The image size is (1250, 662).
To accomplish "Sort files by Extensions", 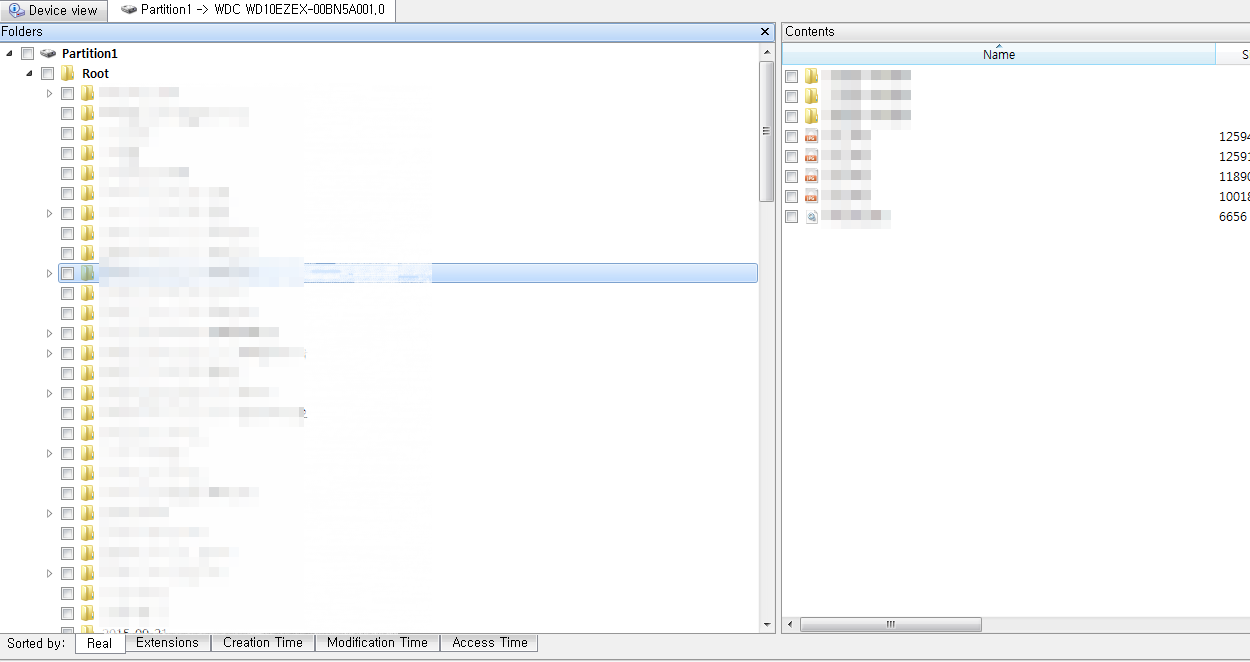I will pyautogui.click(x=168, y=643).
